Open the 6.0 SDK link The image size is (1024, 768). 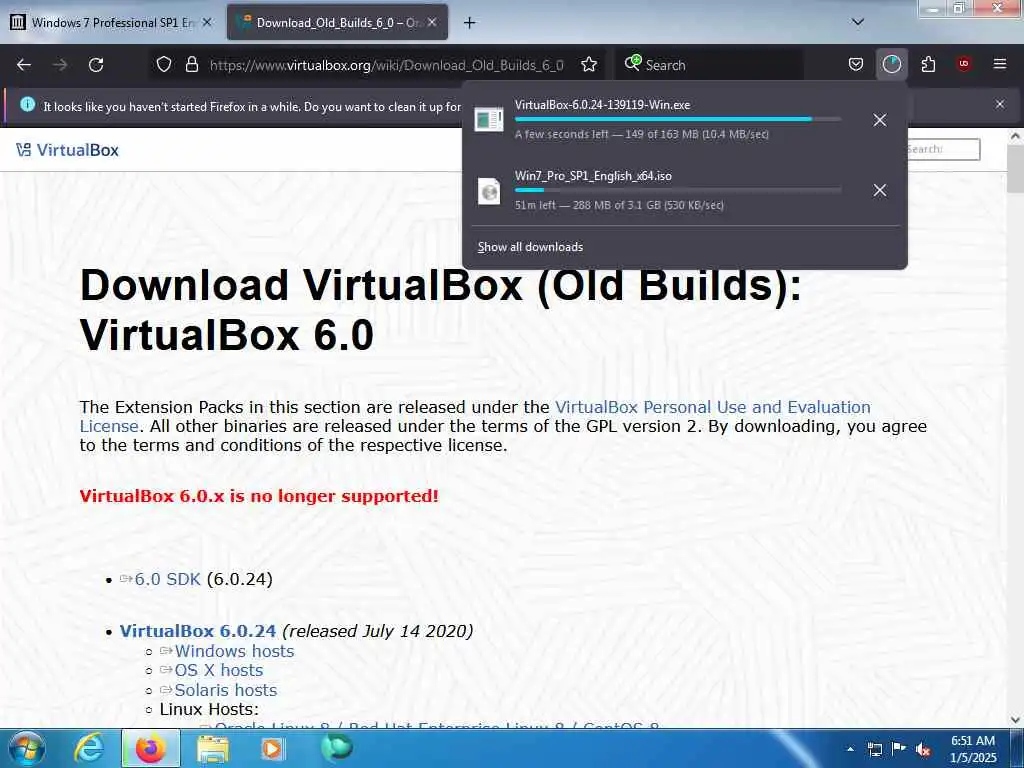[167, 579]
